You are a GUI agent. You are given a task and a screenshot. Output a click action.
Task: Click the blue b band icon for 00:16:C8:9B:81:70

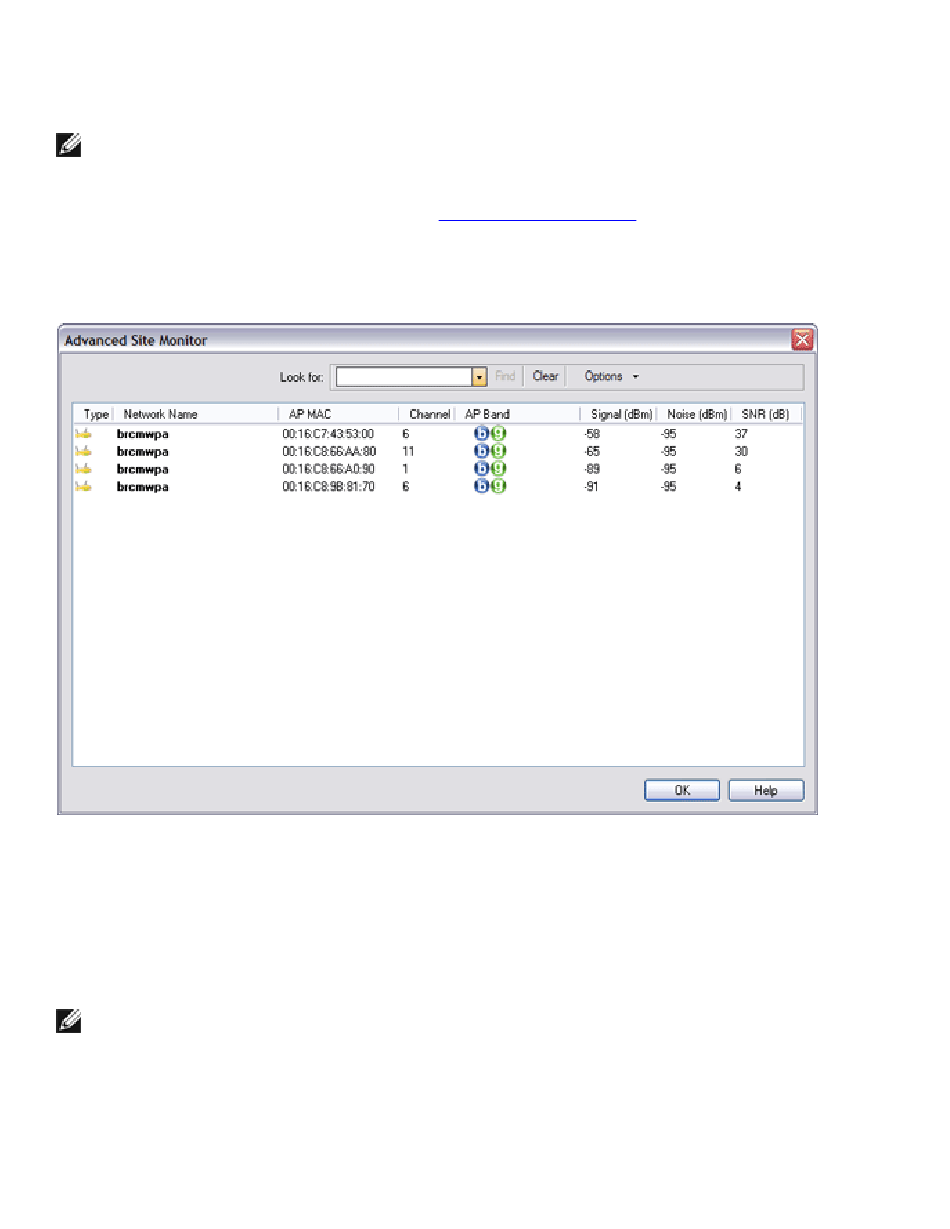482,487
